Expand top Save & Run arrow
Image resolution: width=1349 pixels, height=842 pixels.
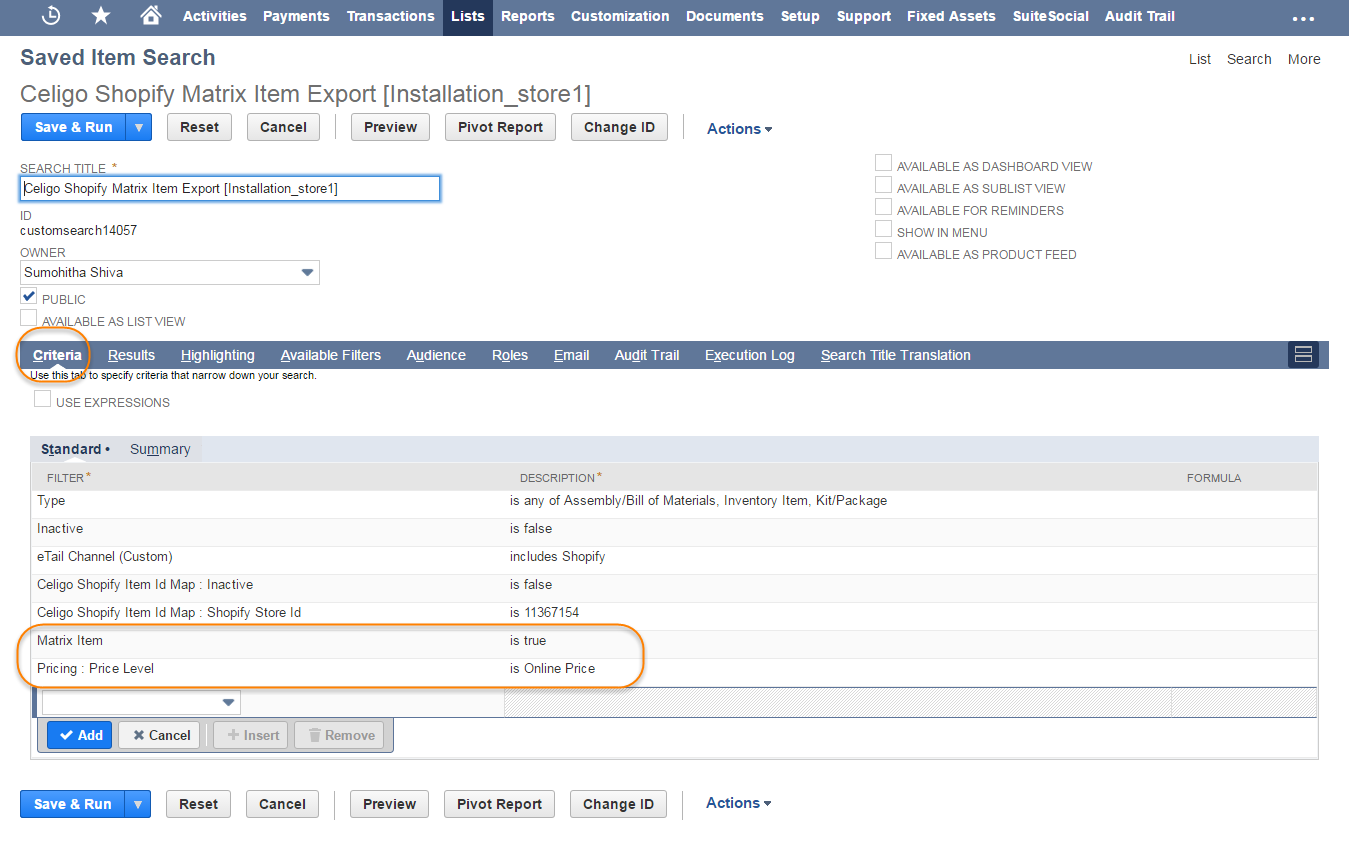point(139,127)
